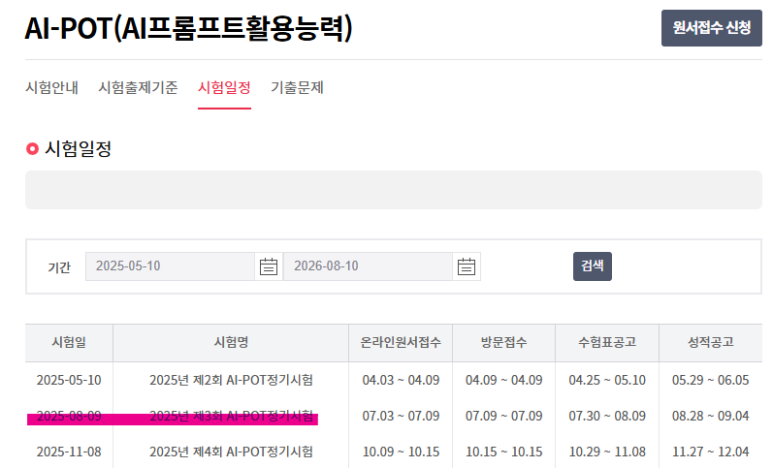Click online registration dates 04.03 ~ 04.09
773x468 pixels.
401,380
